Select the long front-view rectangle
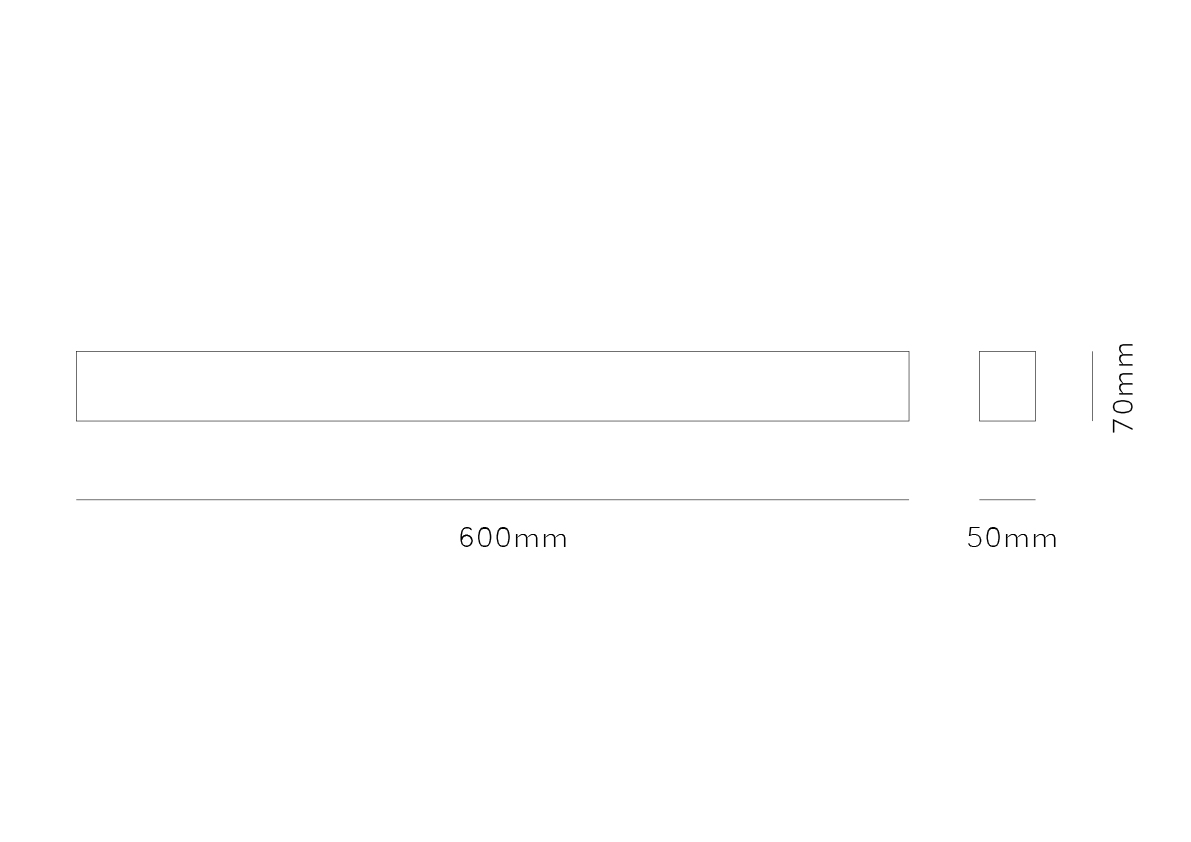 point(492,386)
